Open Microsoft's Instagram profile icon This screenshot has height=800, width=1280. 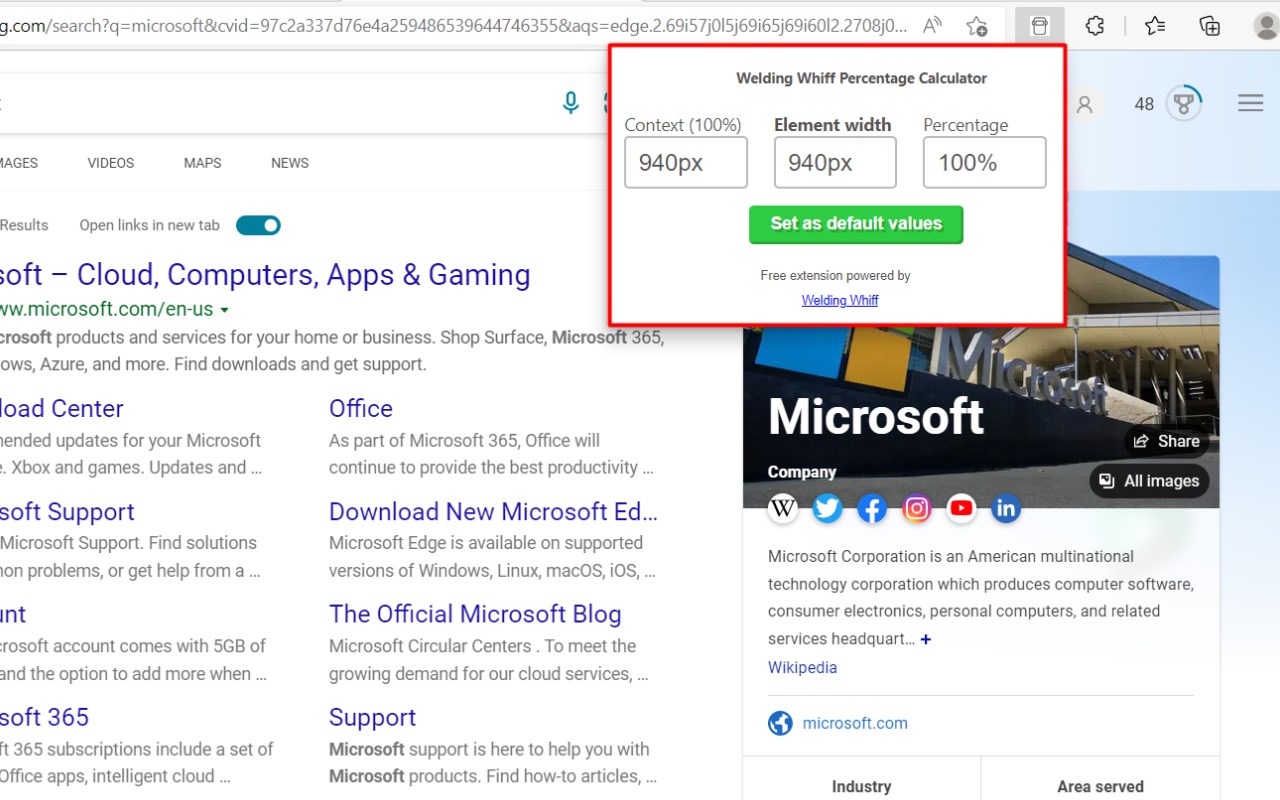917,509
